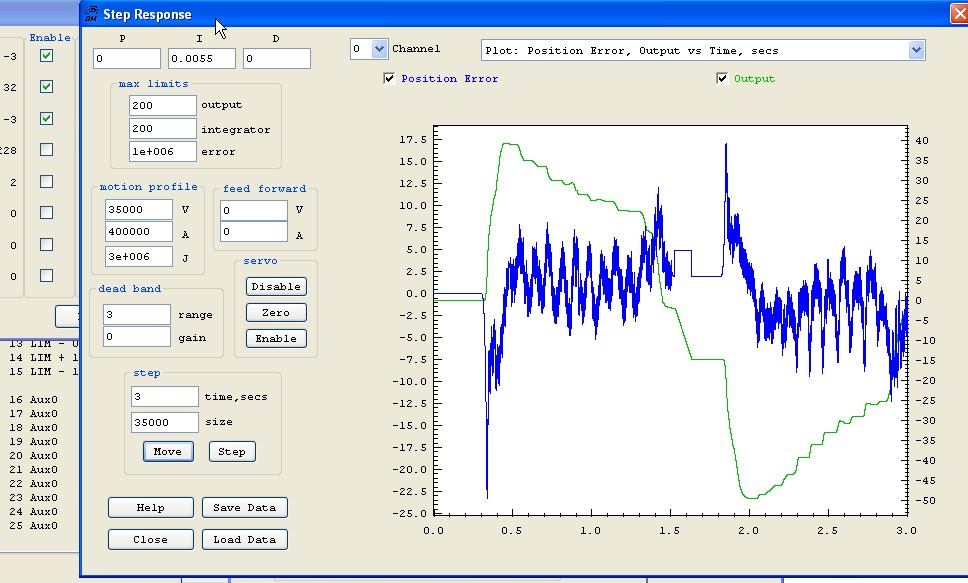968x583 pixels.
Task: Close the Step Response window
Action: (956, 13)
